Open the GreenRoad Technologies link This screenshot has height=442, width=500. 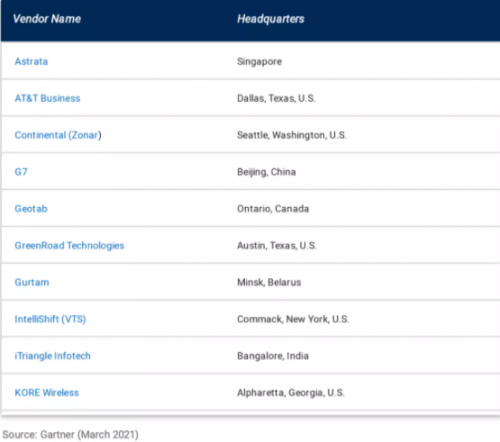pyautogui.click(x=69, y=246)
